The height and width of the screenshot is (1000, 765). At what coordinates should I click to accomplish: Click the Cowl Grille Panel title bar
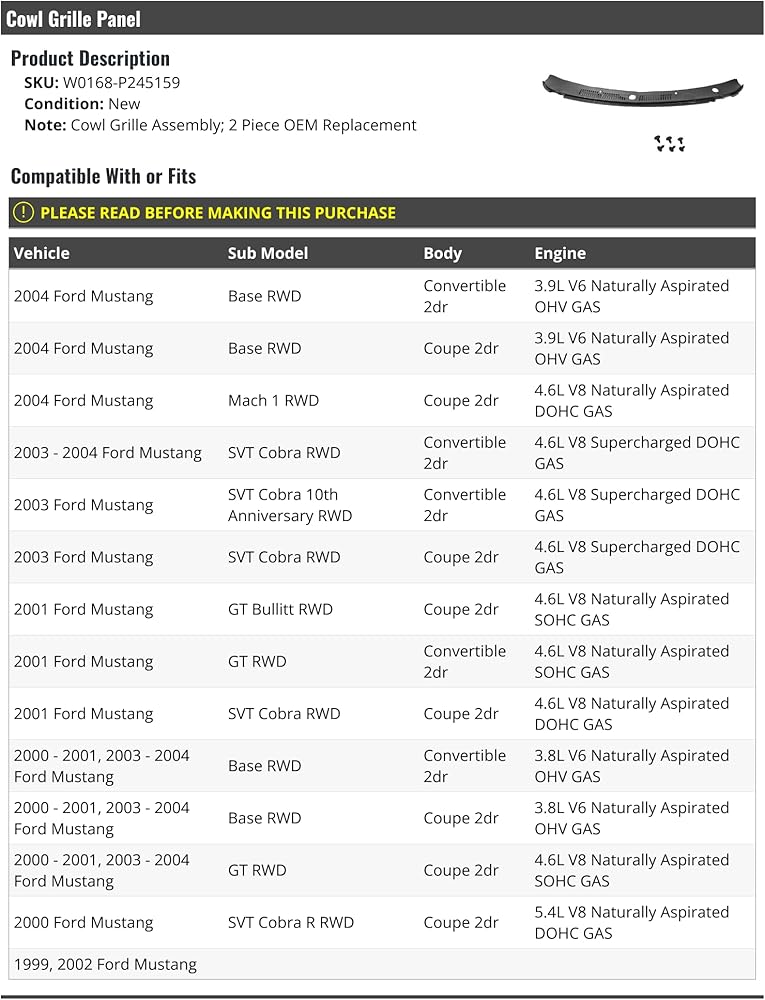click(382, 18)
